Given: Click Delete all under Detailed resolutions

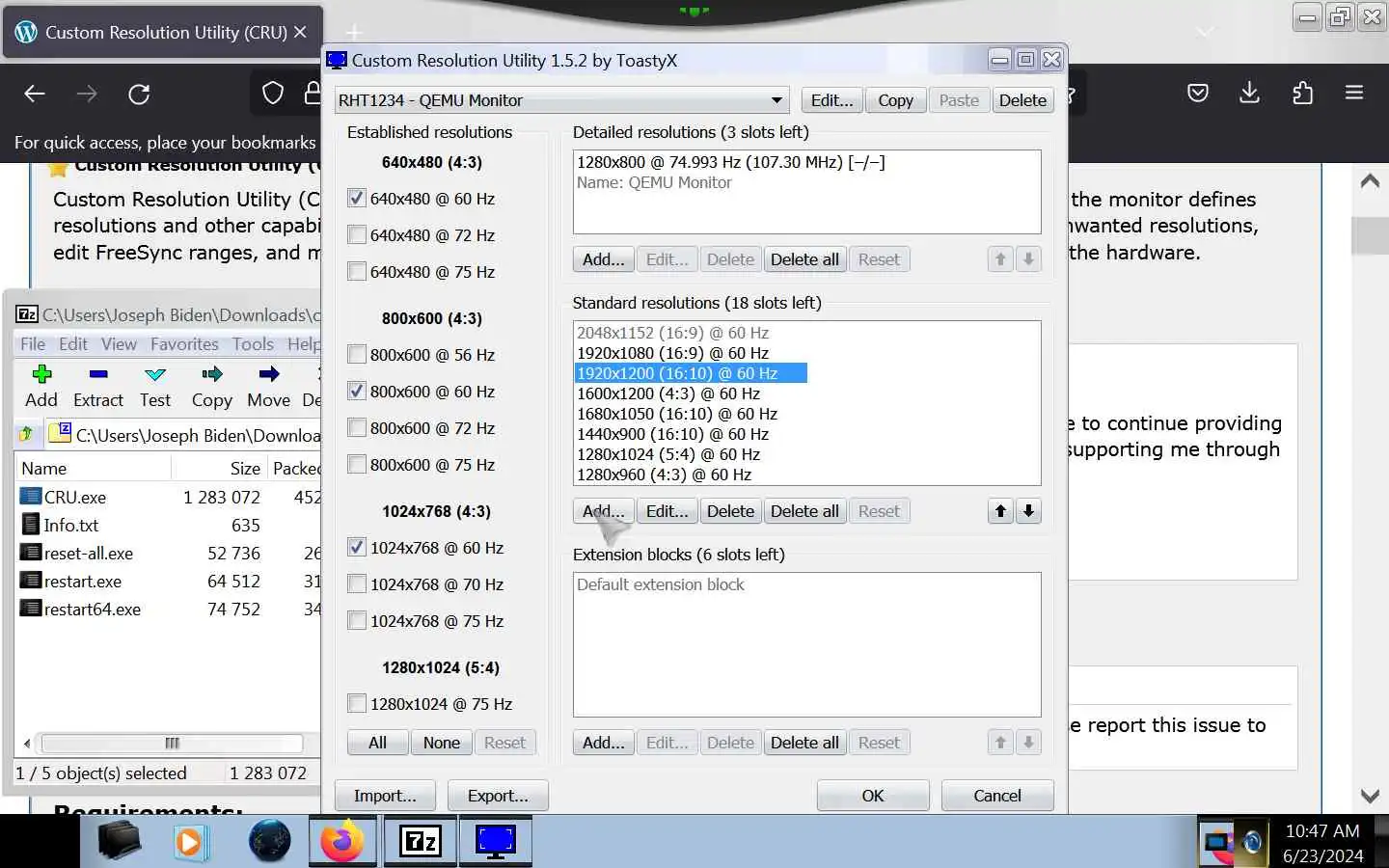Looking at the screenshot, I should tap(804, 259).
